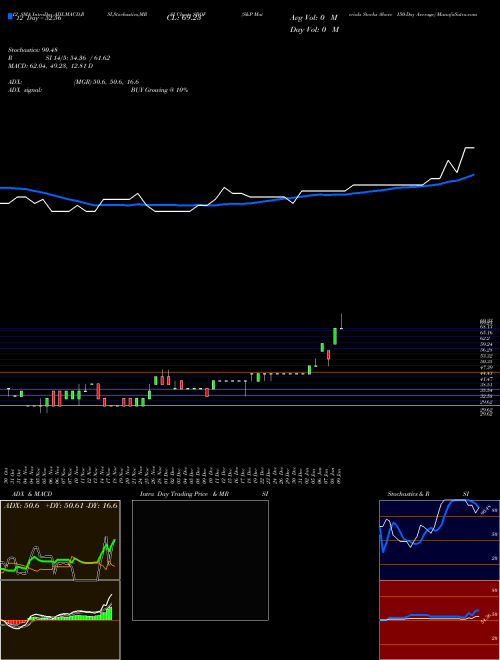500x660 pixels.
Task: Click the 'SI 14/3: 54.36 / 61.62' reading
Action: (x=78, y=58)
